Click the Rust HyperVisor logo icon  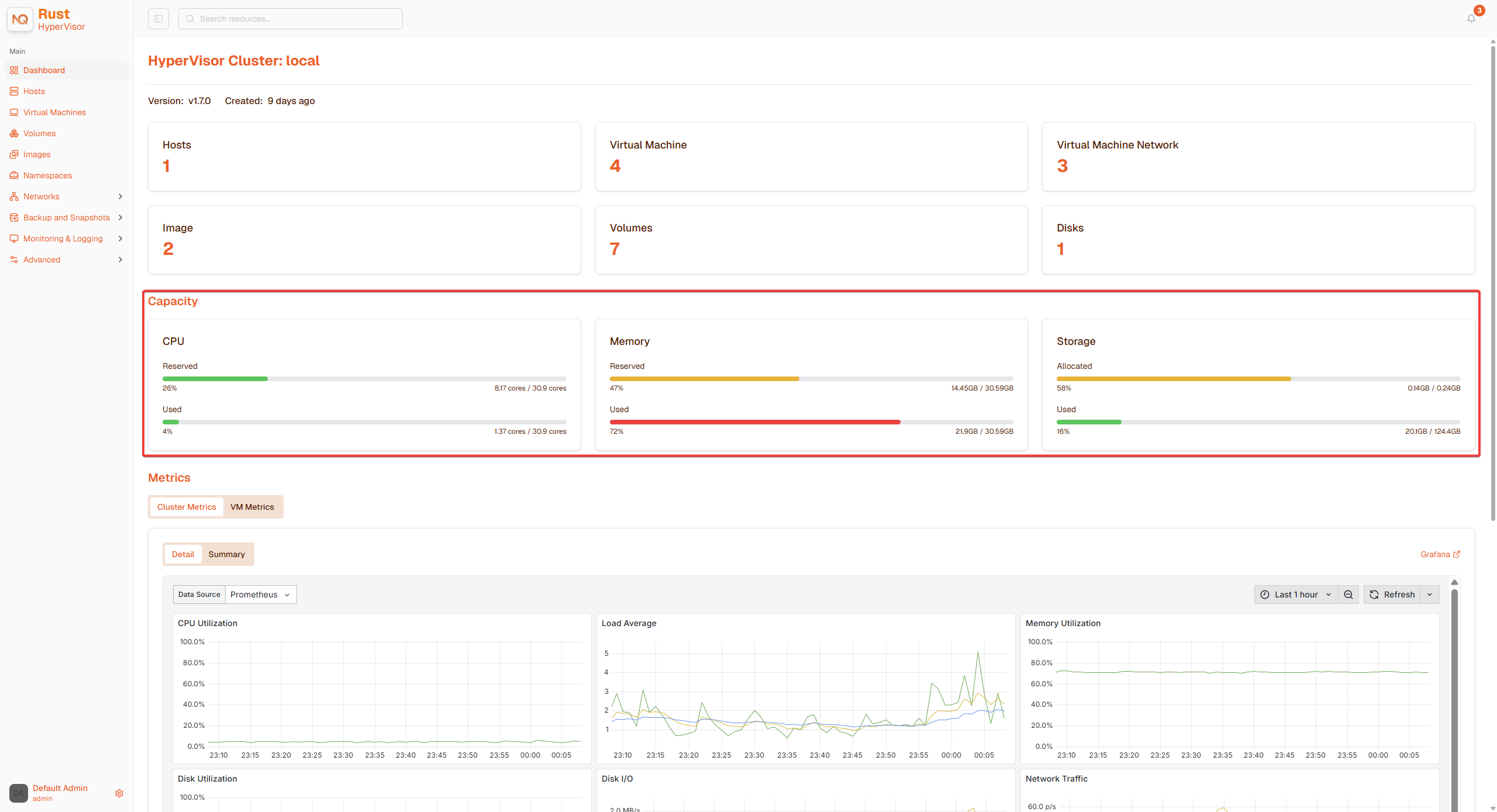20,19
